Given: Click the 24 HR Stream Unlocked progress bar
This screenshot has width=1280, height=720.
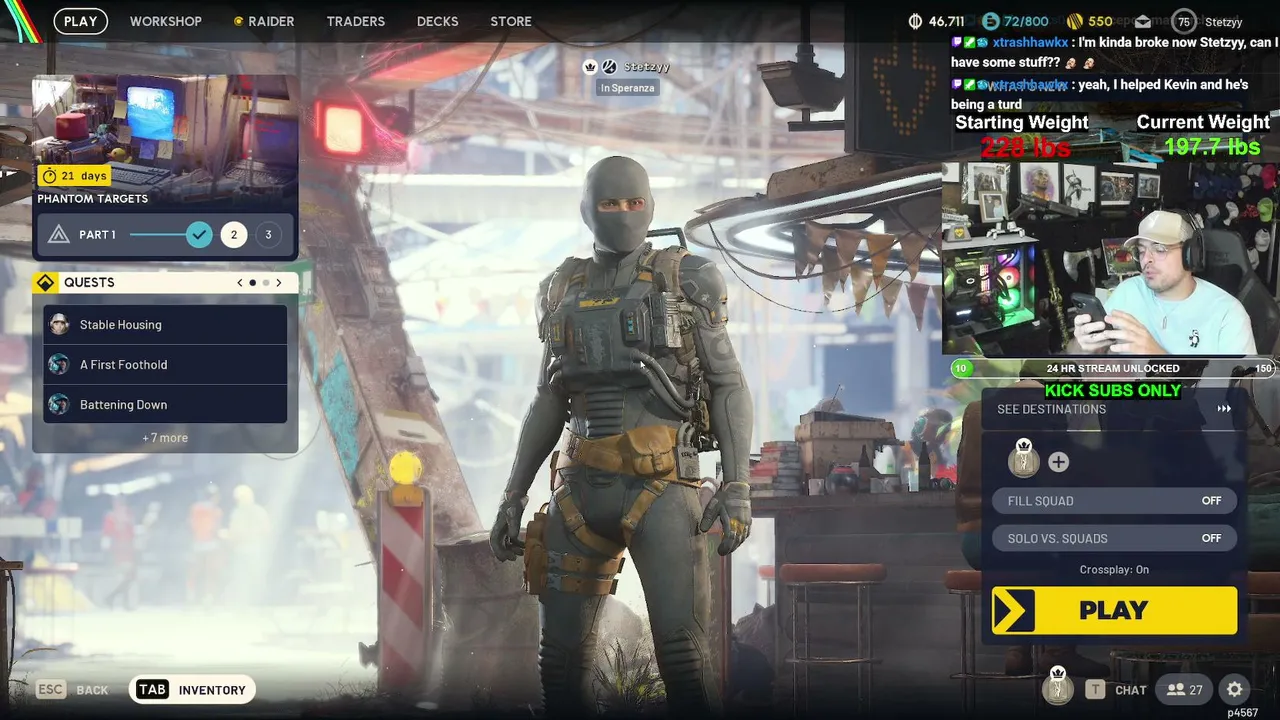Looking at the screenshot, I should (x=1113, y=368).
